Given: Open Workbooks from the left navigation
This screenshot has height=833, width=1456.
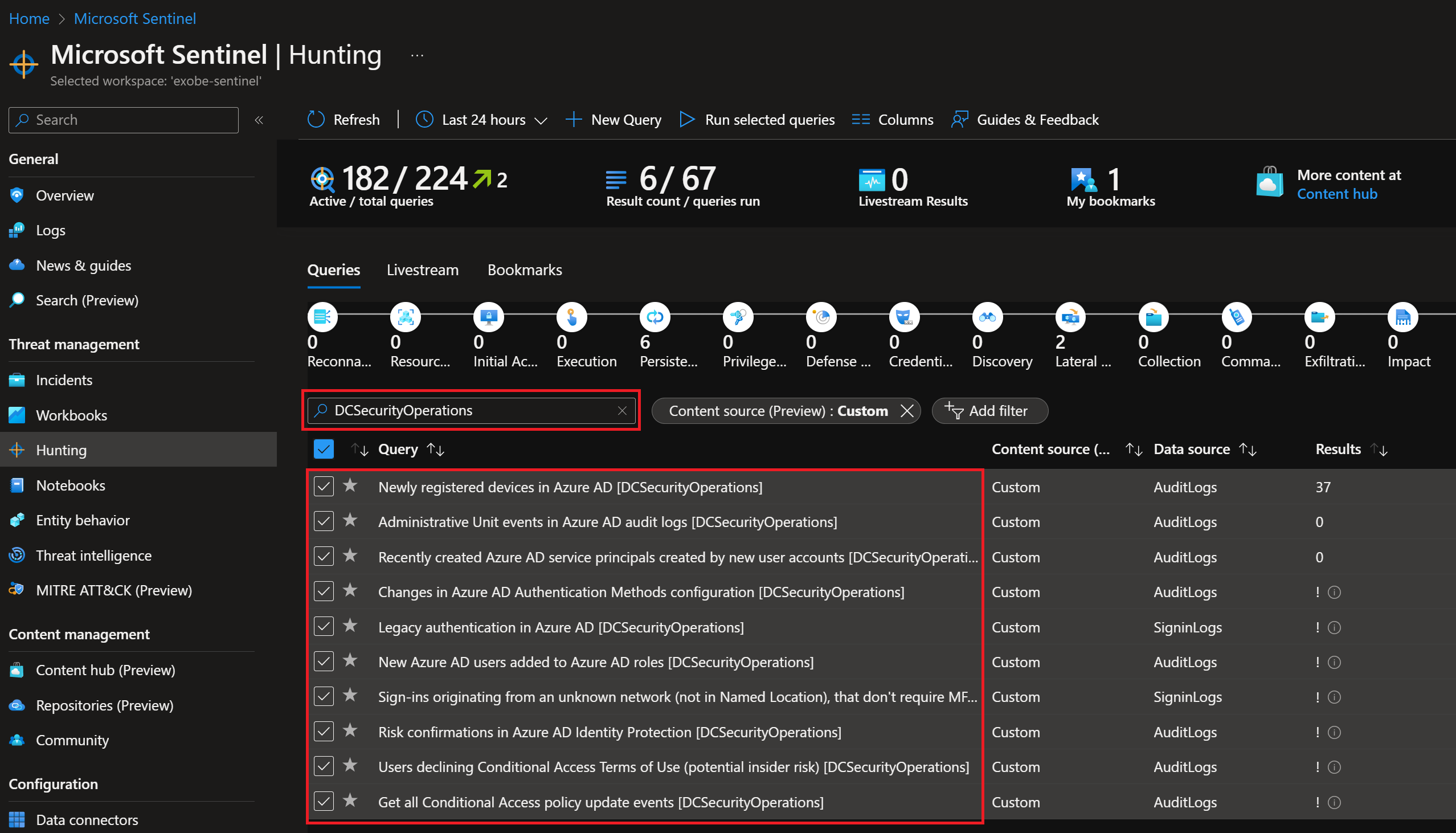Looking at the screenshot, I should tap(71, 415).
